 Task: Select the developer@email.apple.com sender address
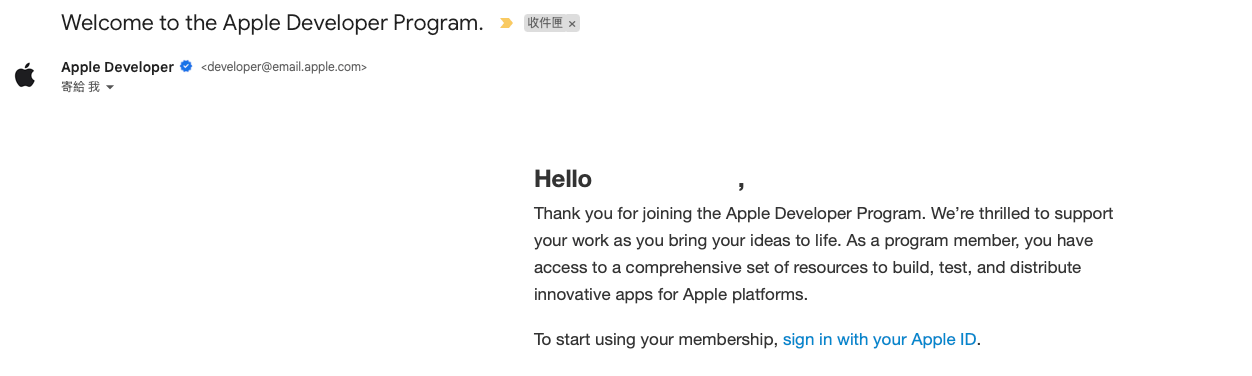pos(284,67)
